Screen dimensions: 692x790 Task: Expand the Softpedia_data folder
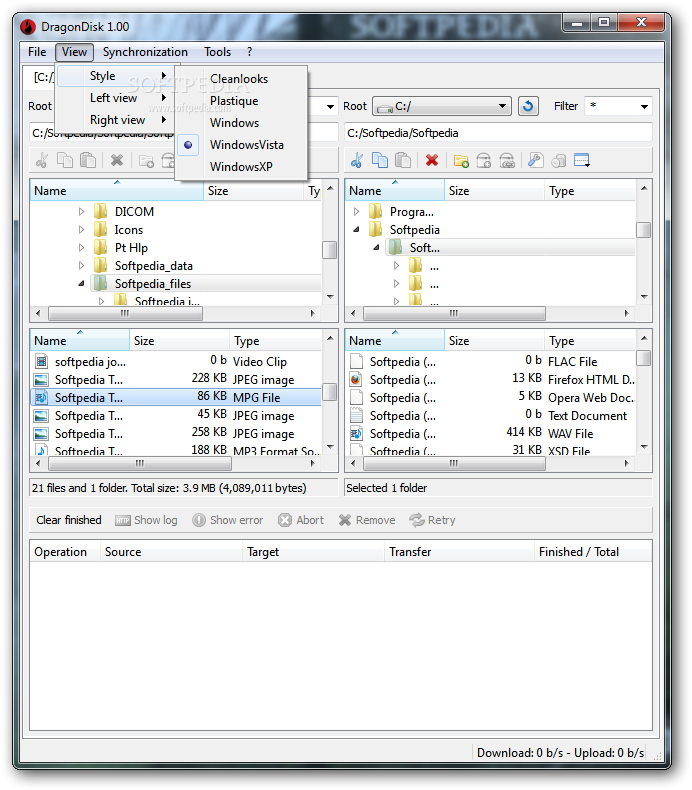pos(82,266)
